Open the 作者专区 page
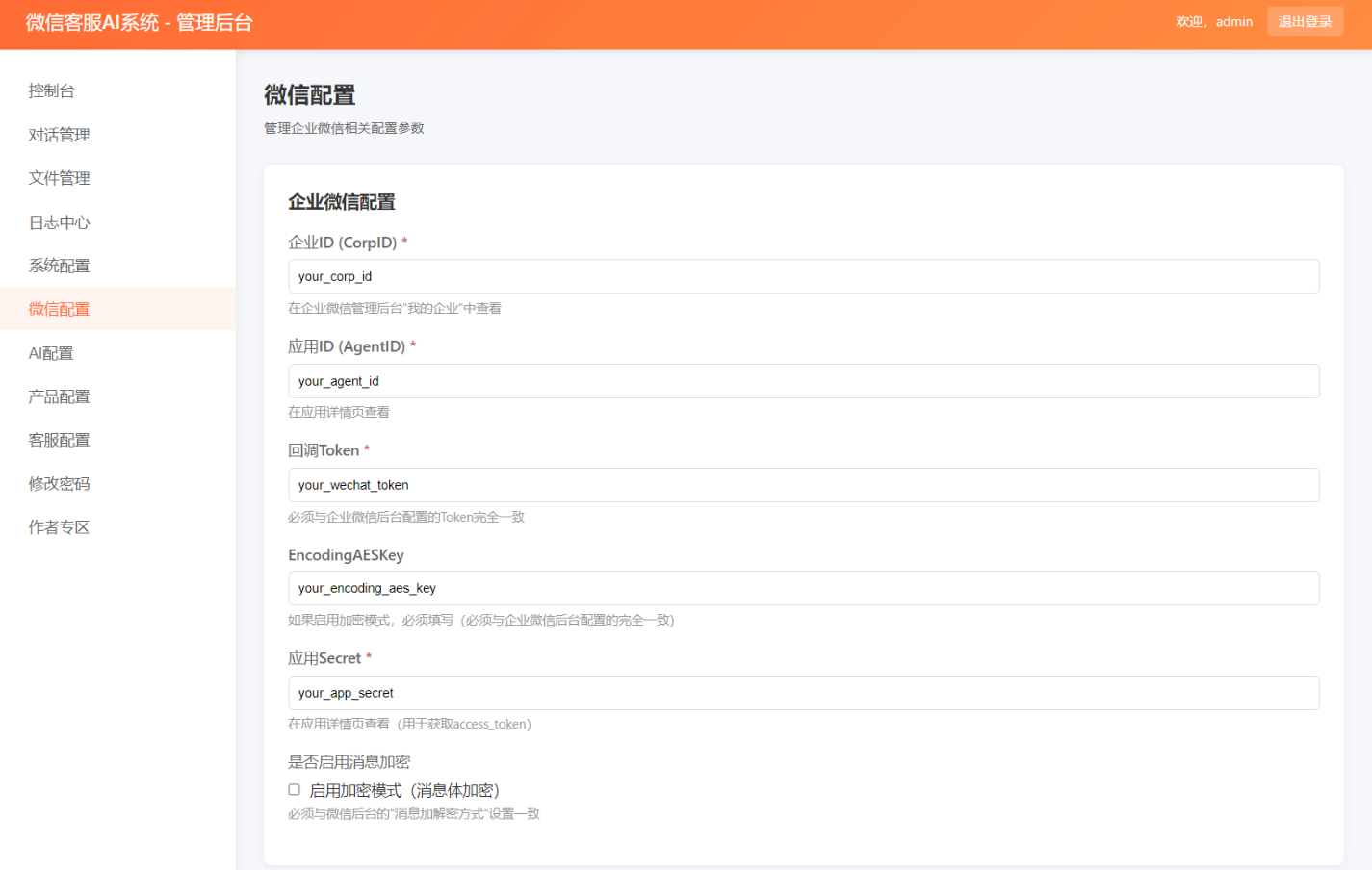This screenshot has height=870, width=1372. click(59, 527)
